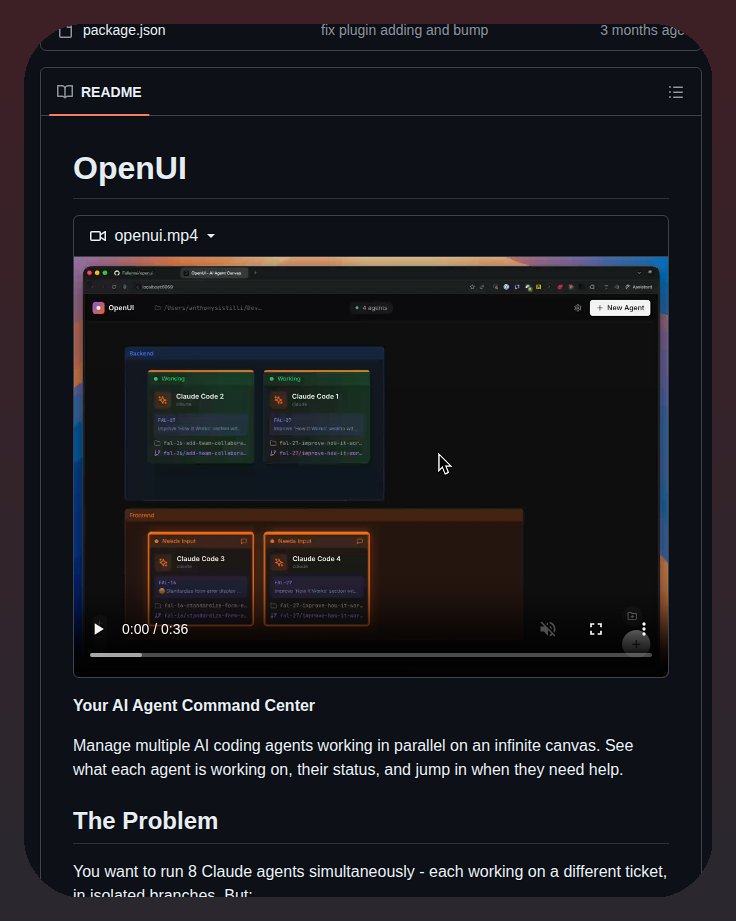Click the OpenUI heading
This screenshot has width=736, height=921.
coord(130,169)
